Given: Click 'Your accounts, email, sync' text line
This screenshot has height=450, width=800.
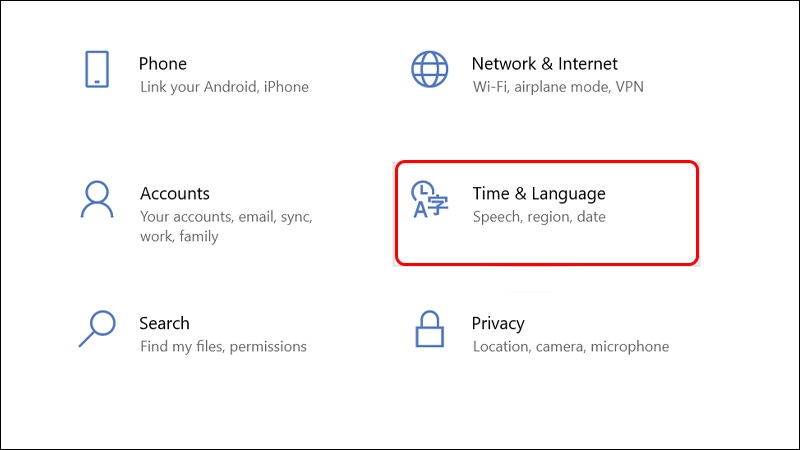Looking at the screenshot, I should tap(226, 217).
